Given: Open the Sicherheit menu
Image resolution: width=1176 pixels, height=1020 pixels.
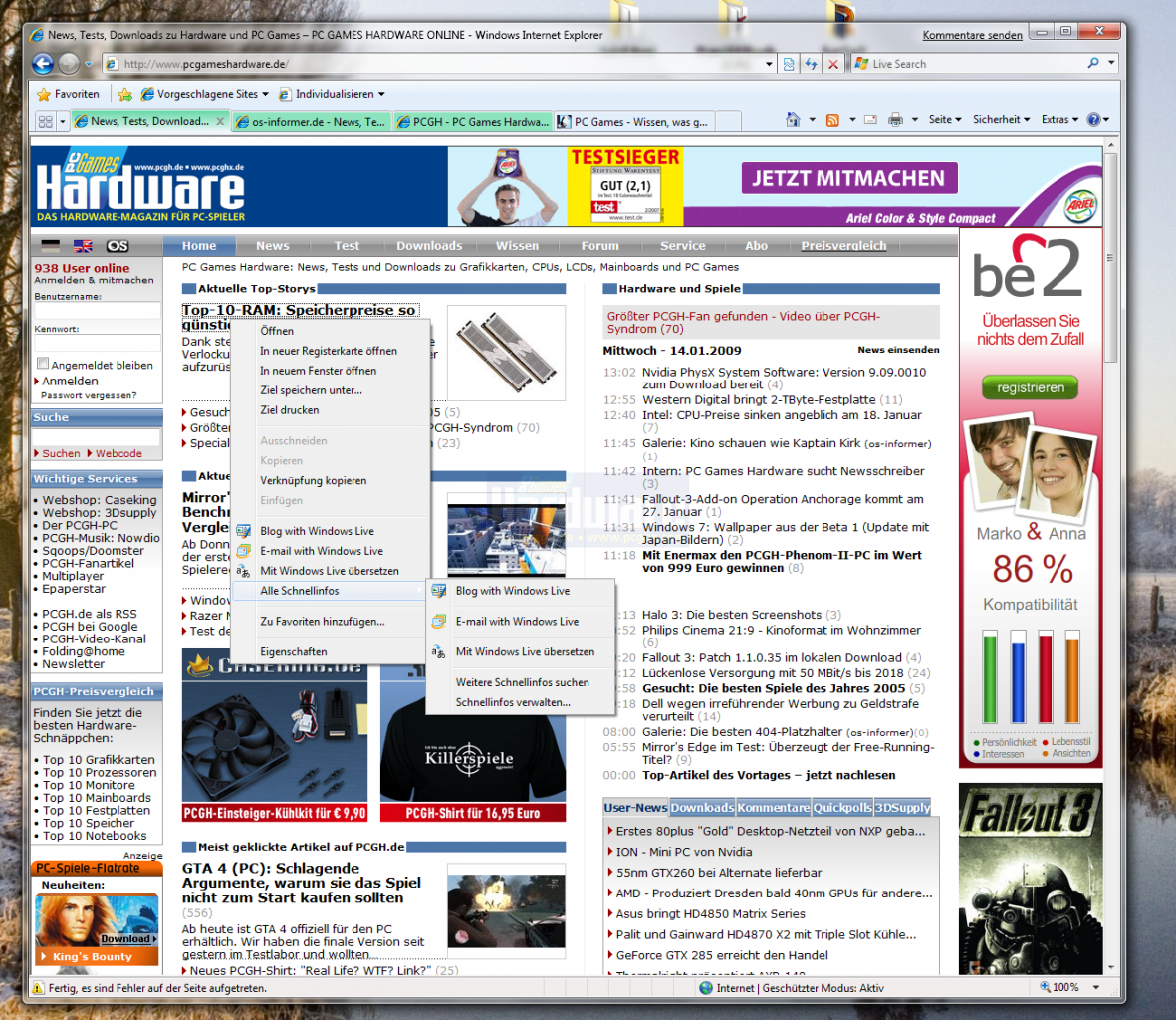Looking at the screenshot, I should [1002, 119].
